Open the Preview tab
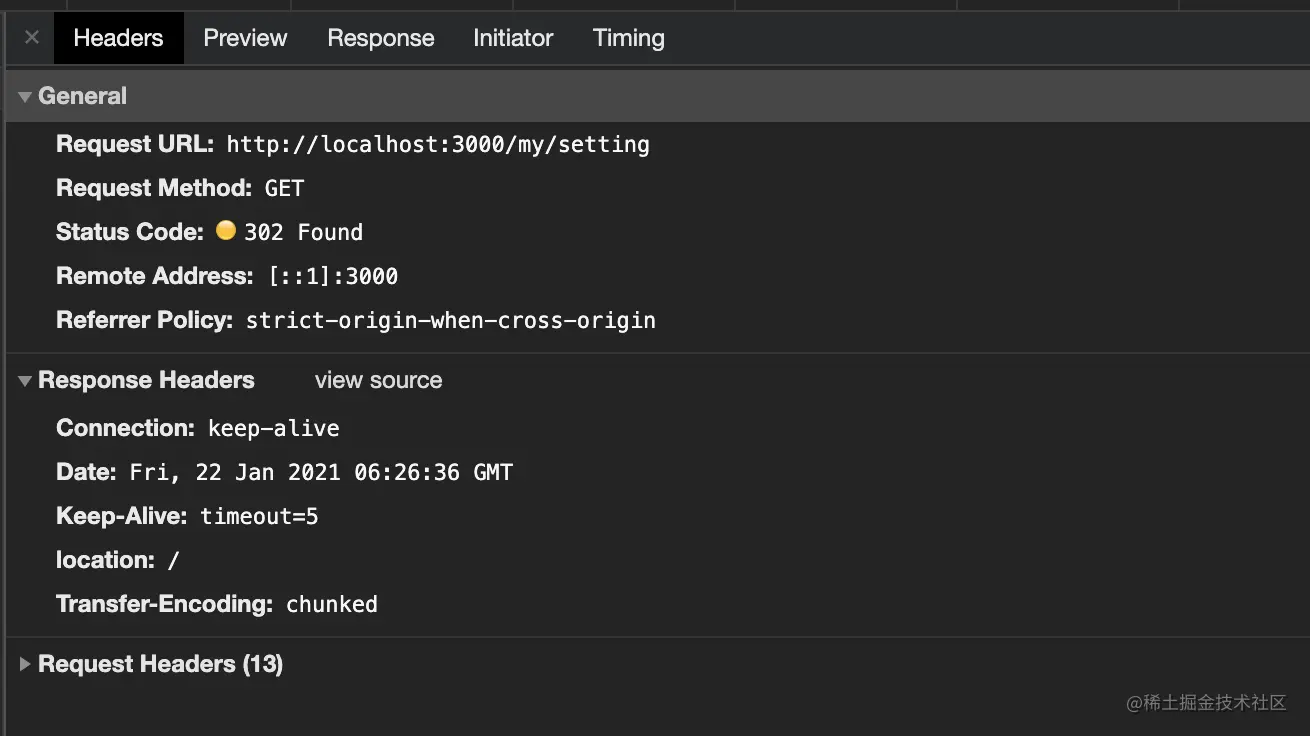The height and width of the screenshot is (736, 1310). tap(245, 38)
